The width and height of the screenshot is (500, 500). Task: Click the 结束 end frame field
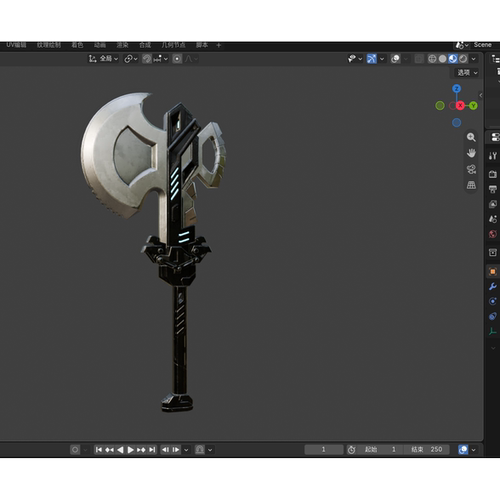(x=427, y=450)
